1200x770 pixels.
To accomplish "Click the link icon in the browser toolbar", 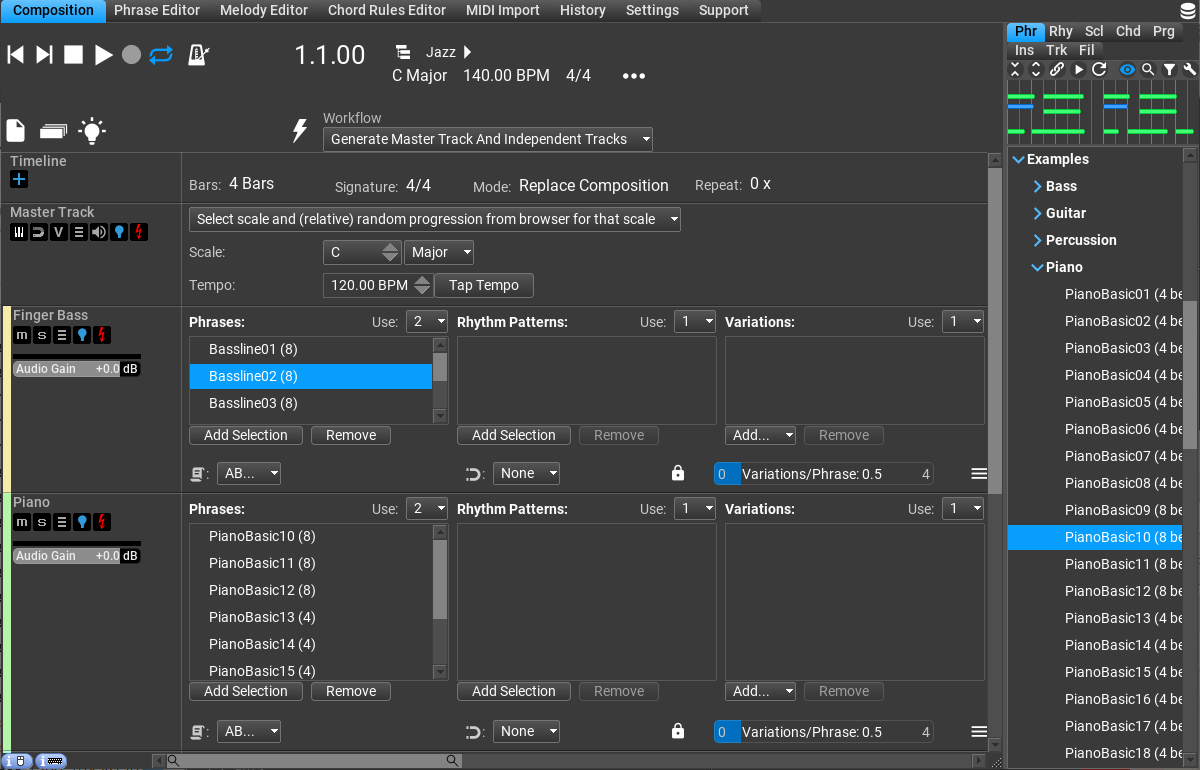I will click(1057, 70).
